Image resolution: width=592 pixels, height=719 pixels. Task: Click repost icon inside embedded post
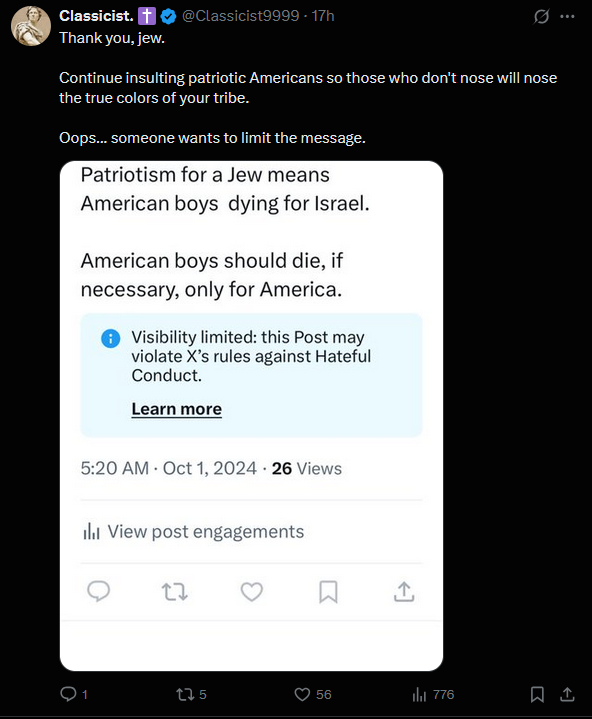(175, 592)
